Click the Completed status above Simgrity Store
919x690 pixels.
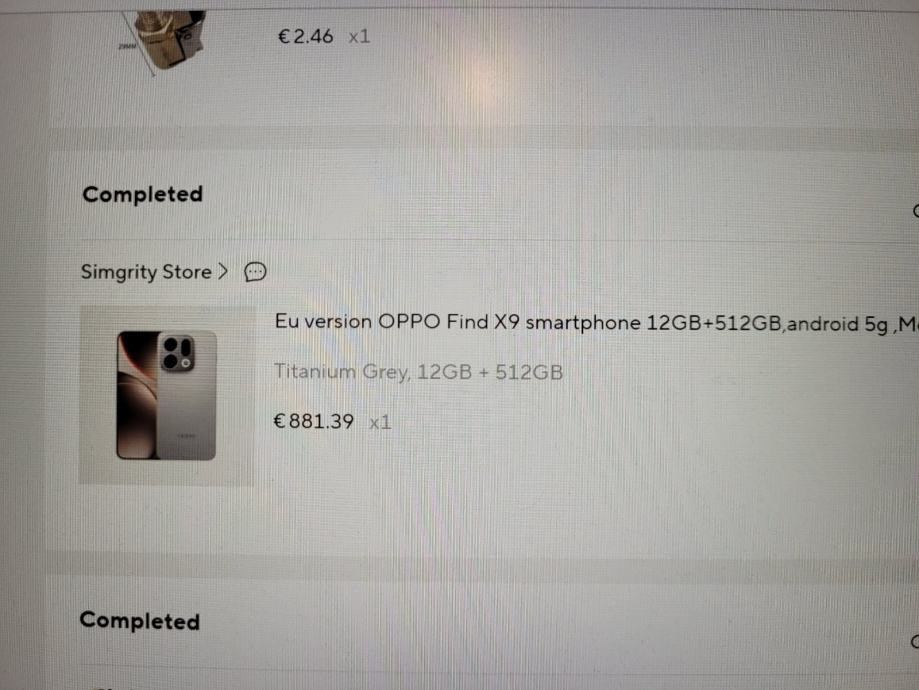[x=142, y=194]
